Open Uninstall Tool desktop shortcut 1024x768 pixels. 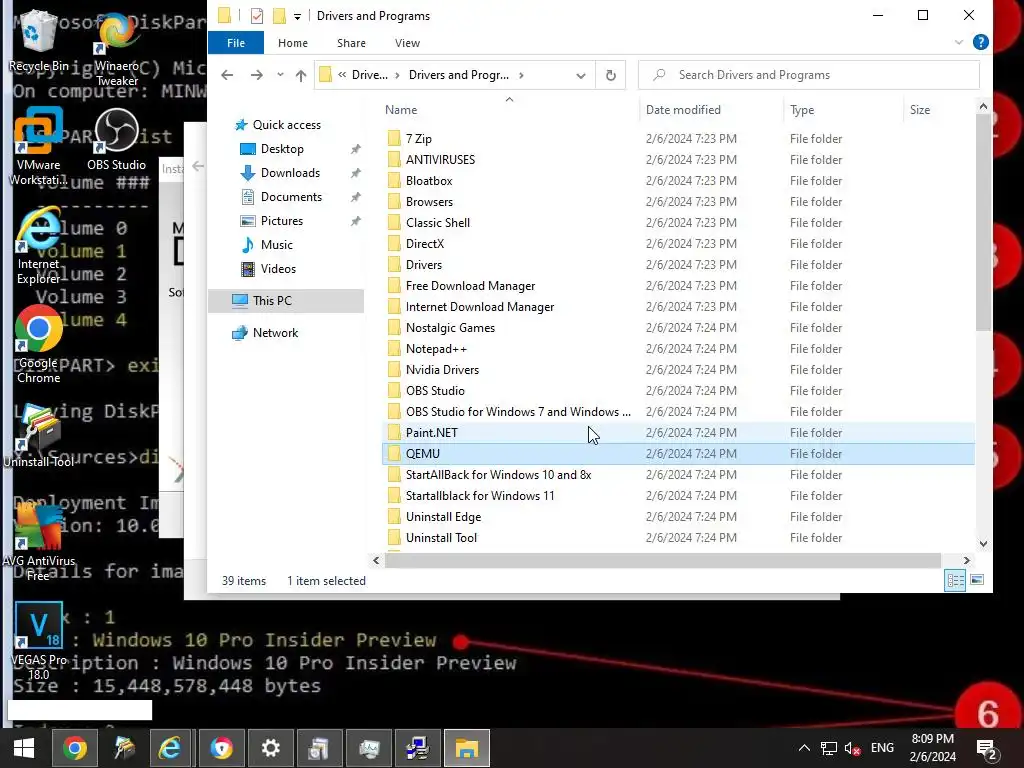click(39, 436)
